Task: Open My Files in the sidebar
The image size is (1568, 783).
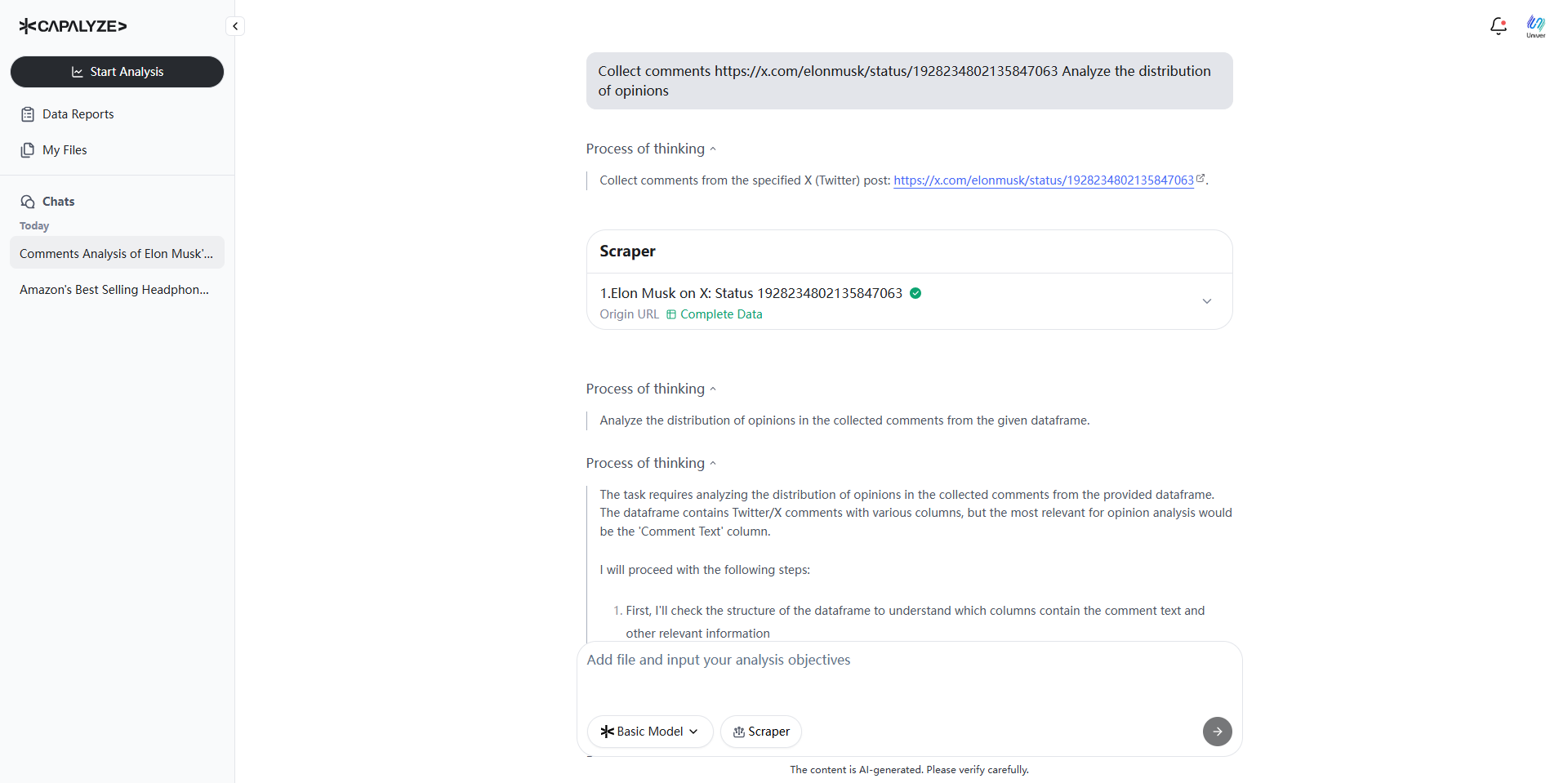Action: pos(65,150)
